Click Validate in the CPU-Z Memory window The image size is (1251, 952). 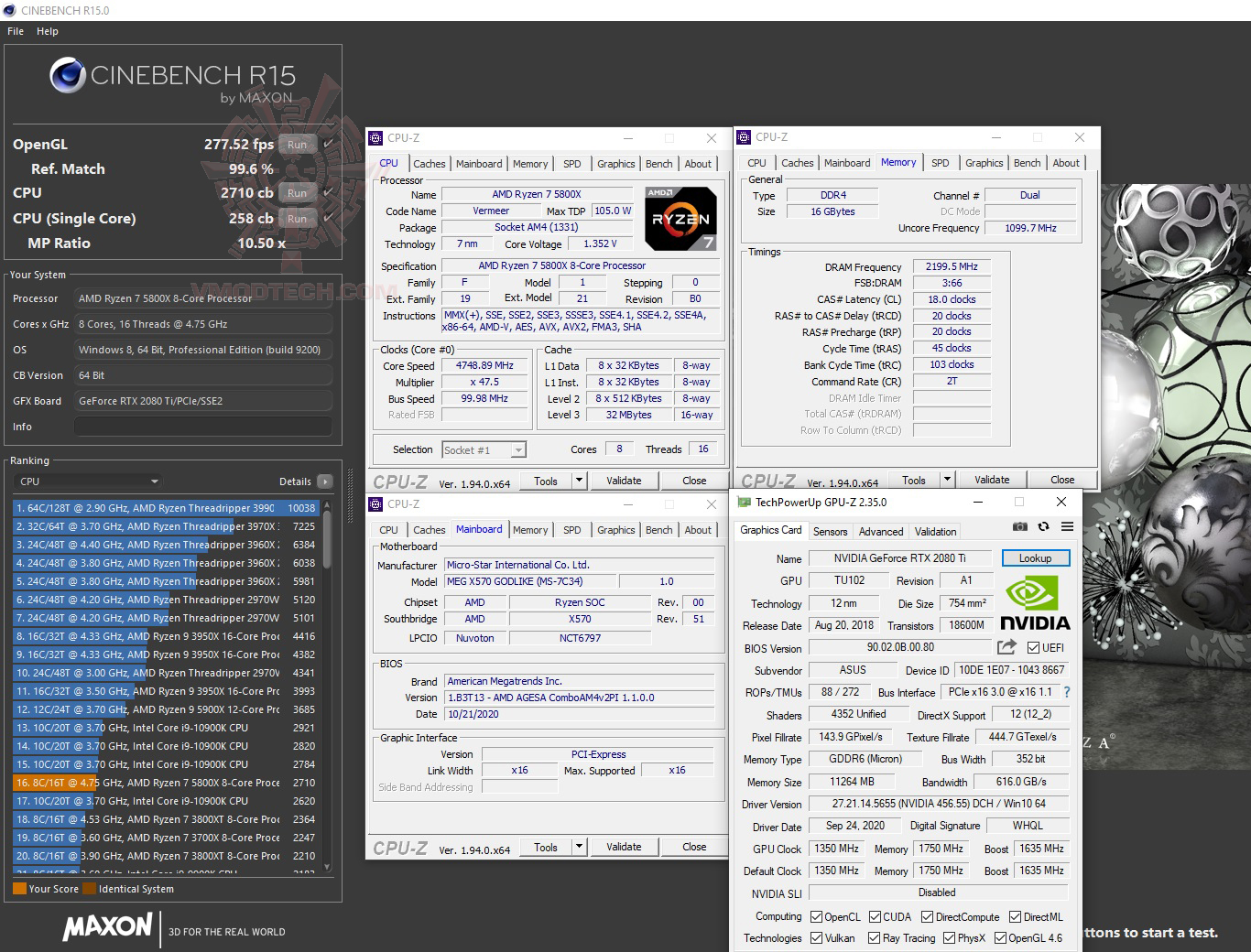(x=992, y=480)
